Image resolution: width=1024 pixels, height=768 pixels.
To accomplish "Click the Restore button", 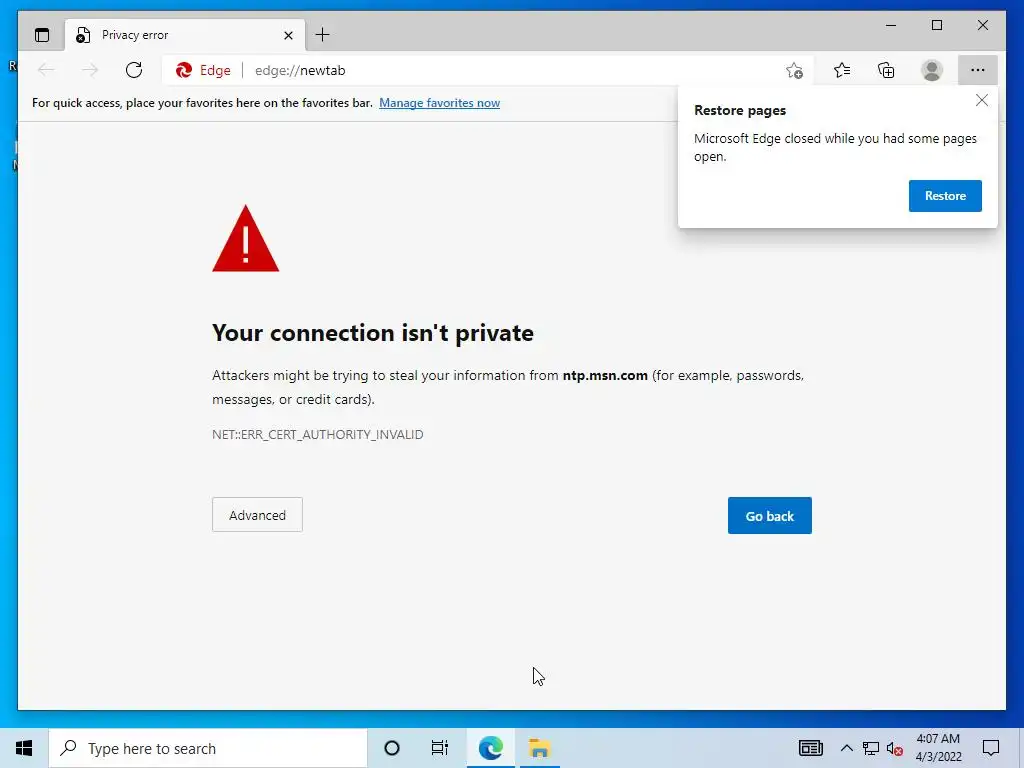I will point(945,196).
